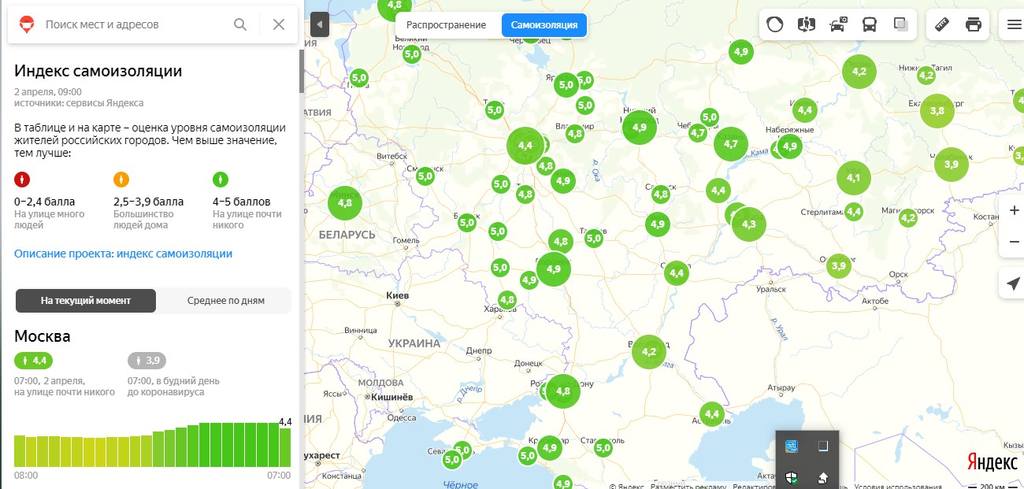
Task: Click the printer icon to print map
Action: pyautogui.click(x=973, y=25)
